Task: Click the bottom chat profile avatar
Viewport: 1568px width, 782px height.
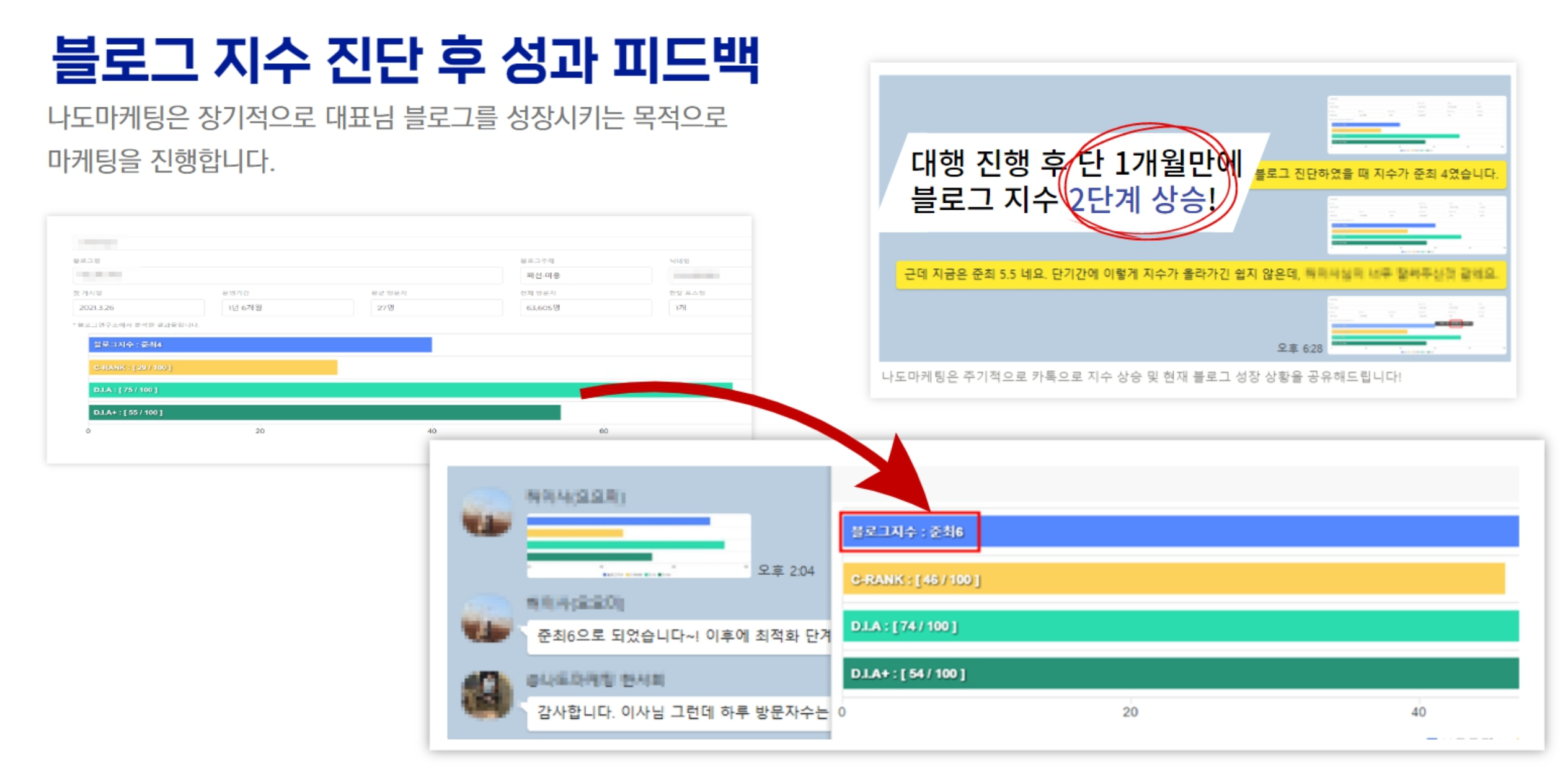Action: pos(487,695)
